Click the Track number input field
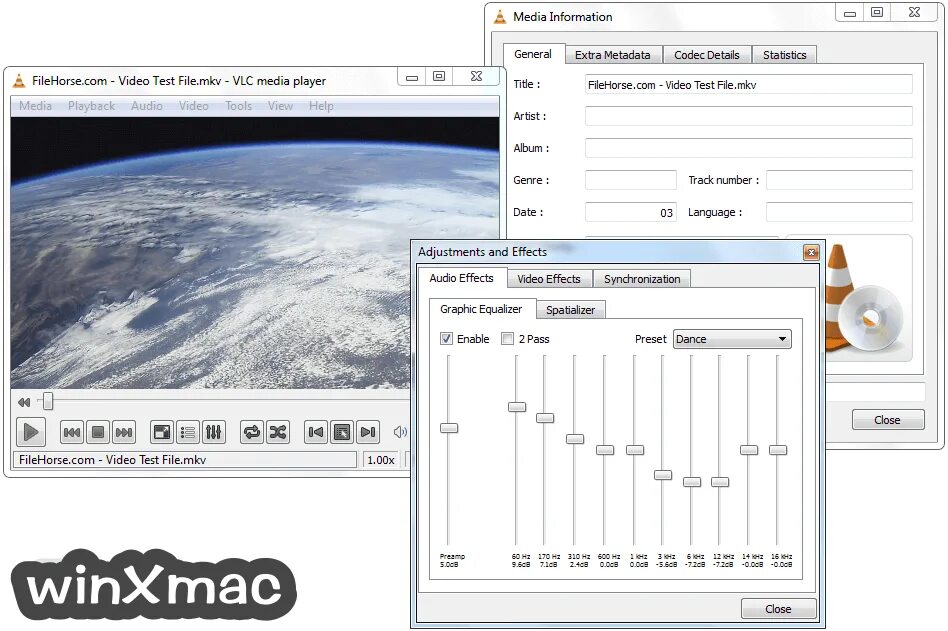The width and height of the screenshot is (948, 631). [839, 180]
